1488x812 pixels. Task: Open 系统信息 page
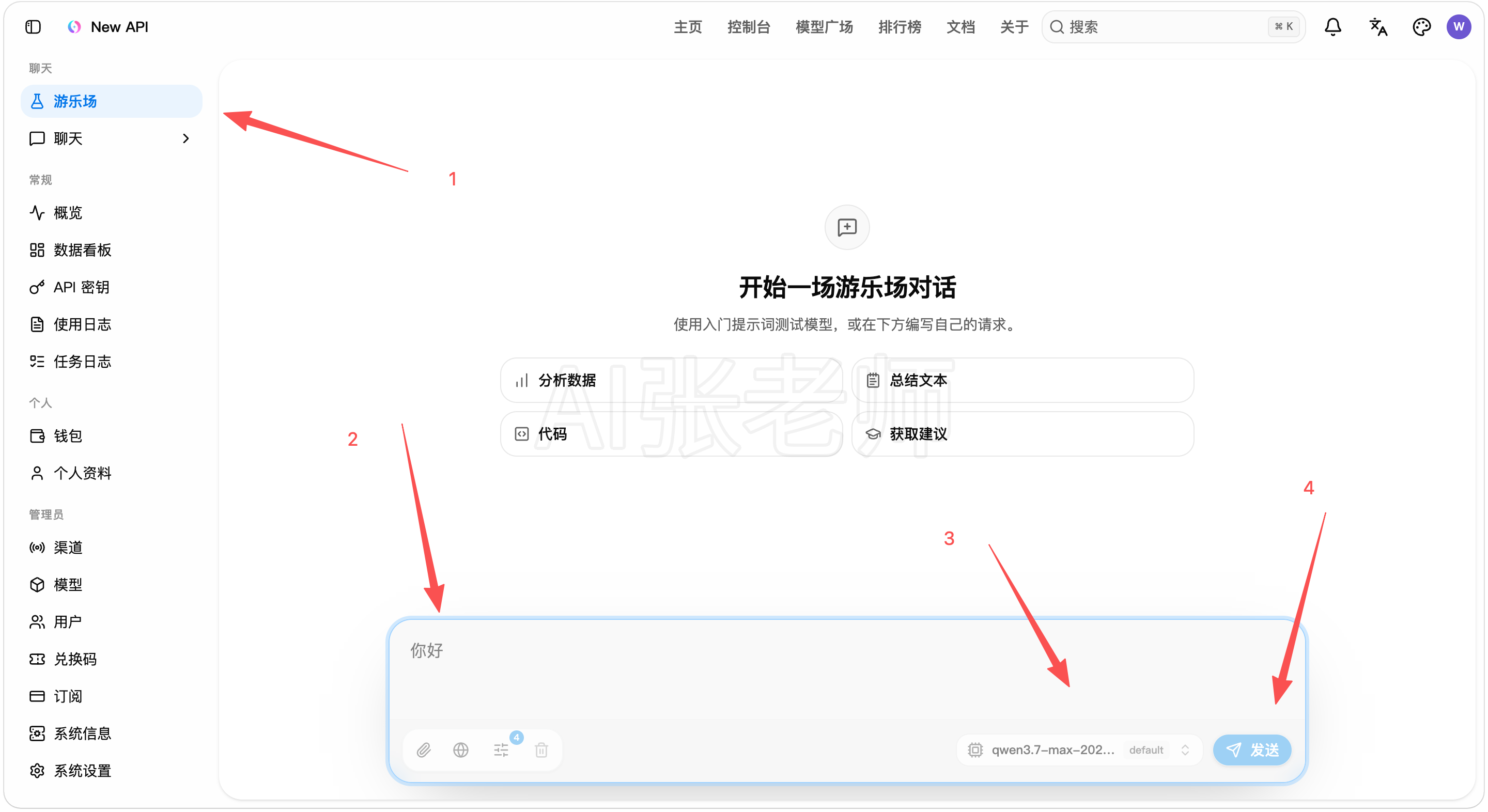coord(112,733)
